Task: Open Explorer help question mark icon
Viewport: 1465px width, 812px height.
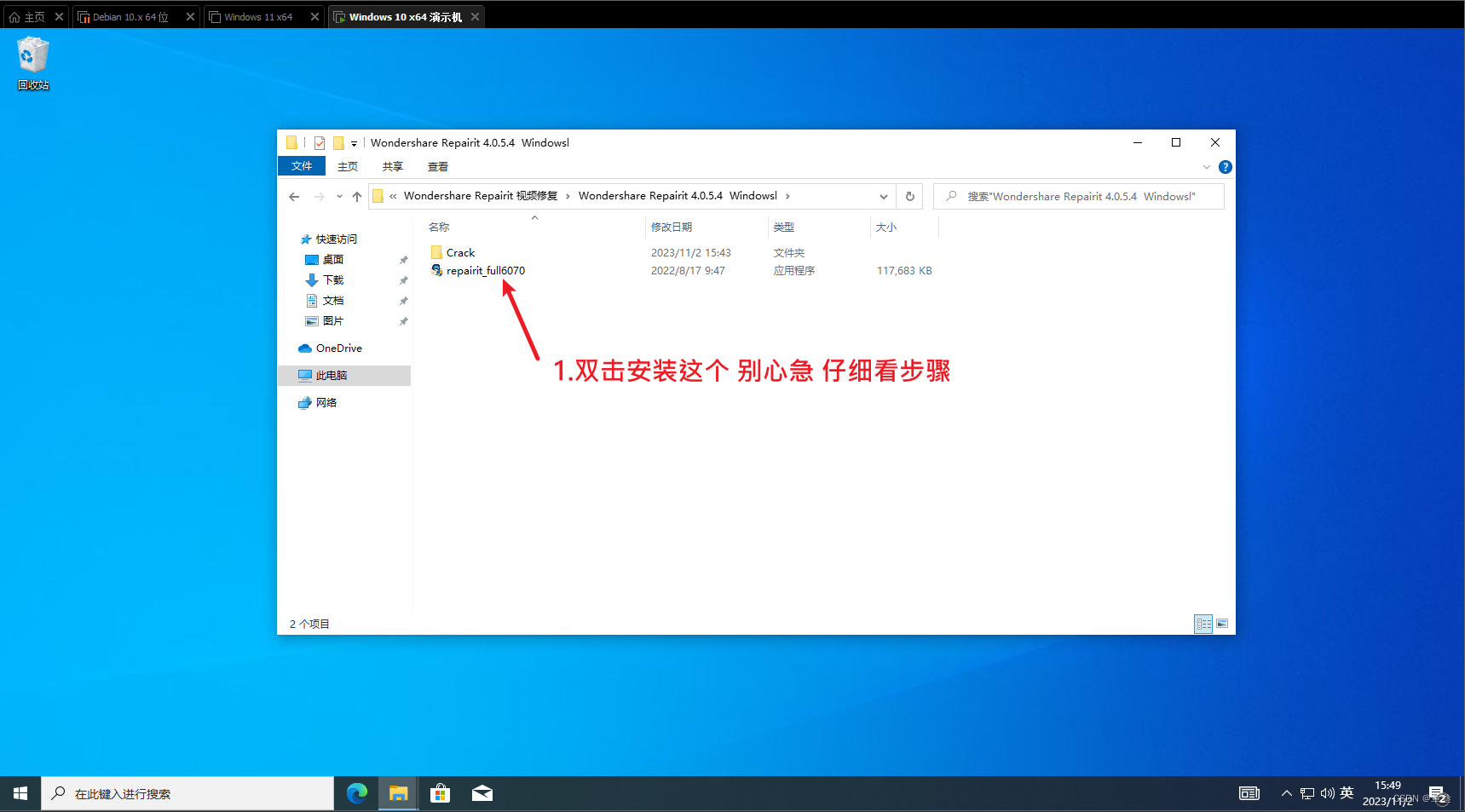Action: point(1225,167)
